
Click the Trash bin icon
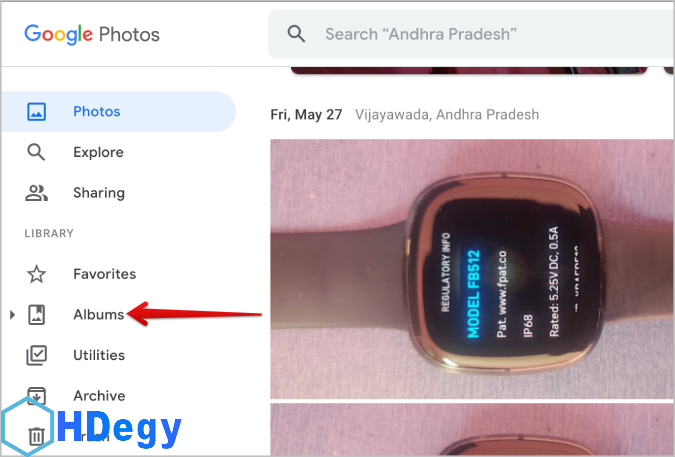coord(37,436)
